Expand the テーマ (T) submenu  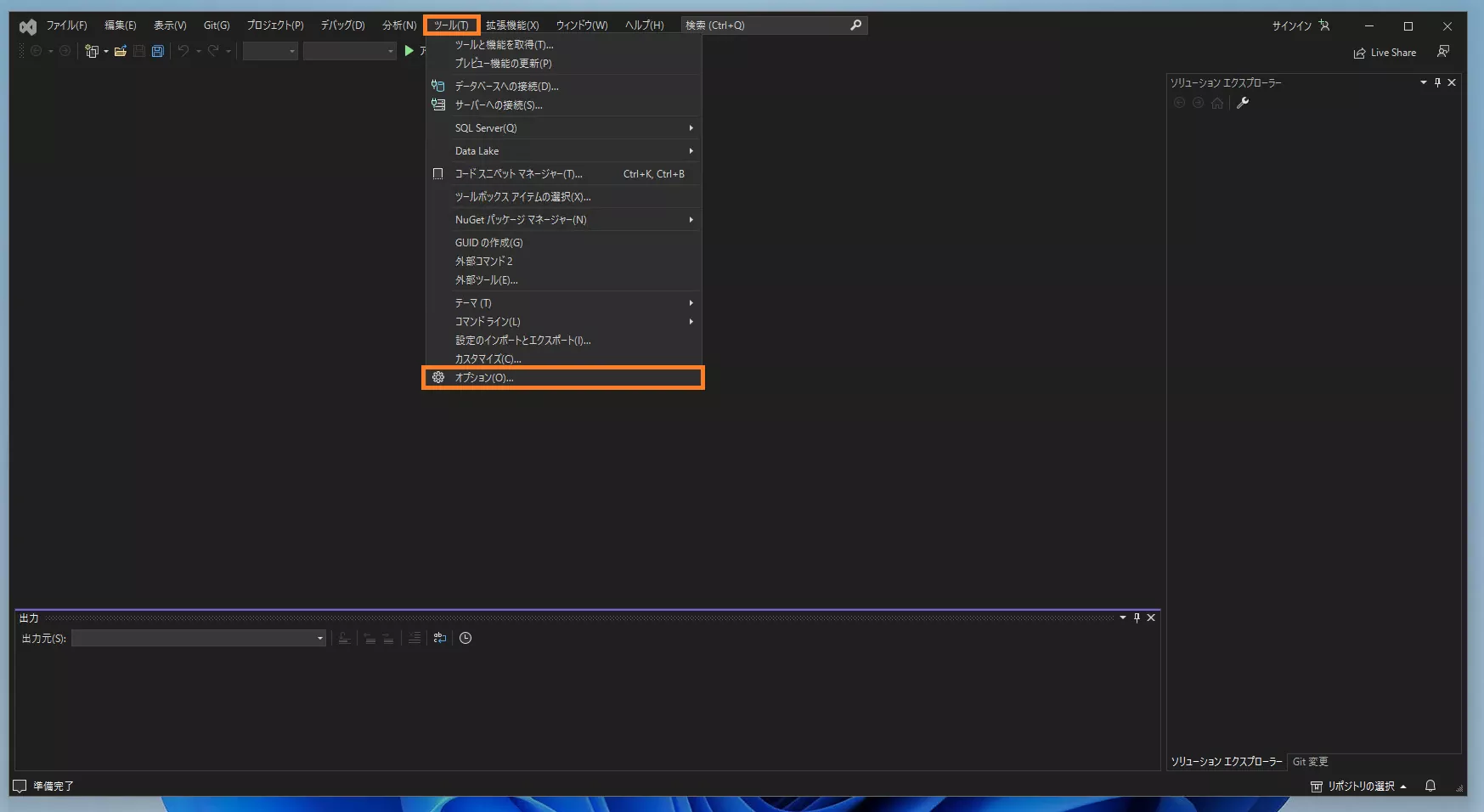(564, 303)
